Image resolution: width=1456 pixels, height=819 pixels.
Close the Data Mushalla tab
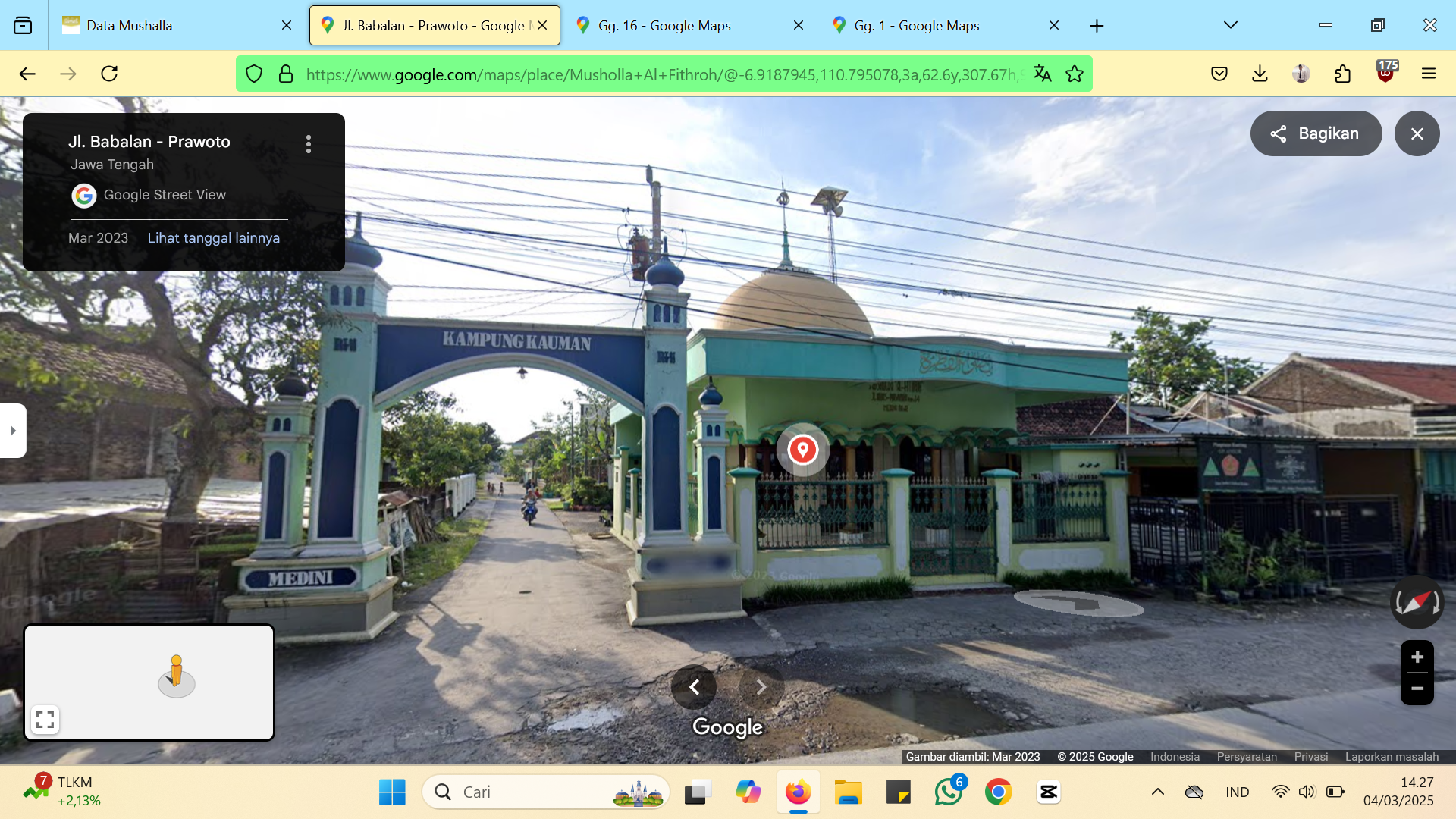click(287, 25)
